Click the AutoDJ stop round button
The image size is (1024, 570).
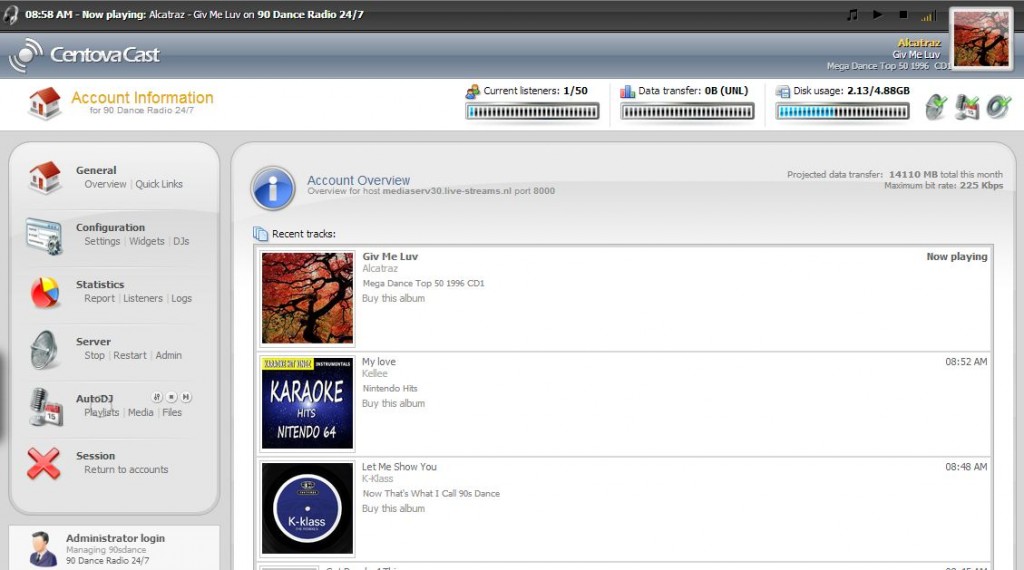(x=171, y=397)
